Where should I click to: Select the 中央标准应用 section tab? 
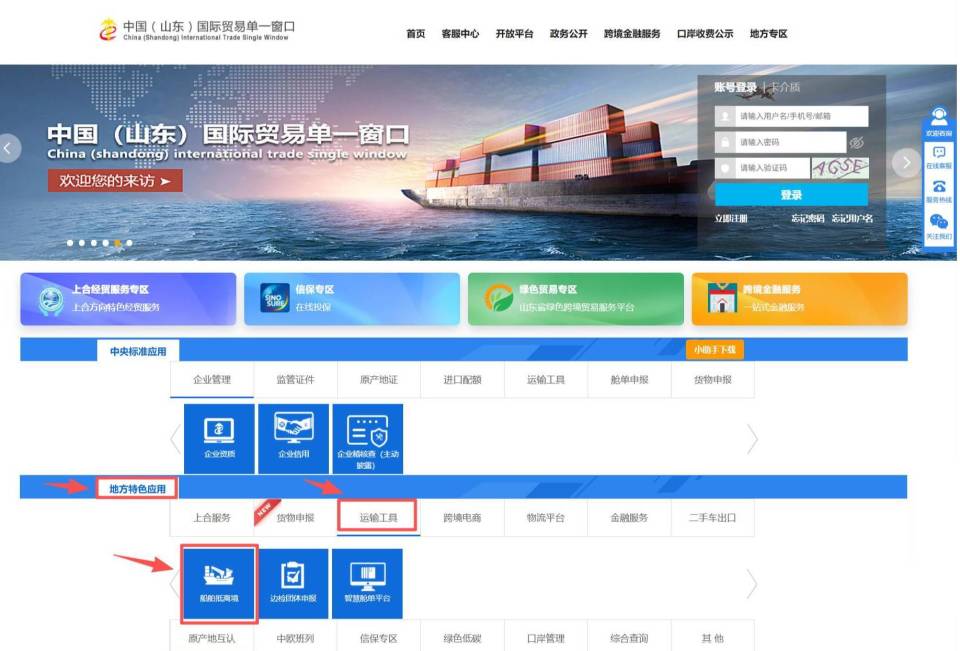138,352
